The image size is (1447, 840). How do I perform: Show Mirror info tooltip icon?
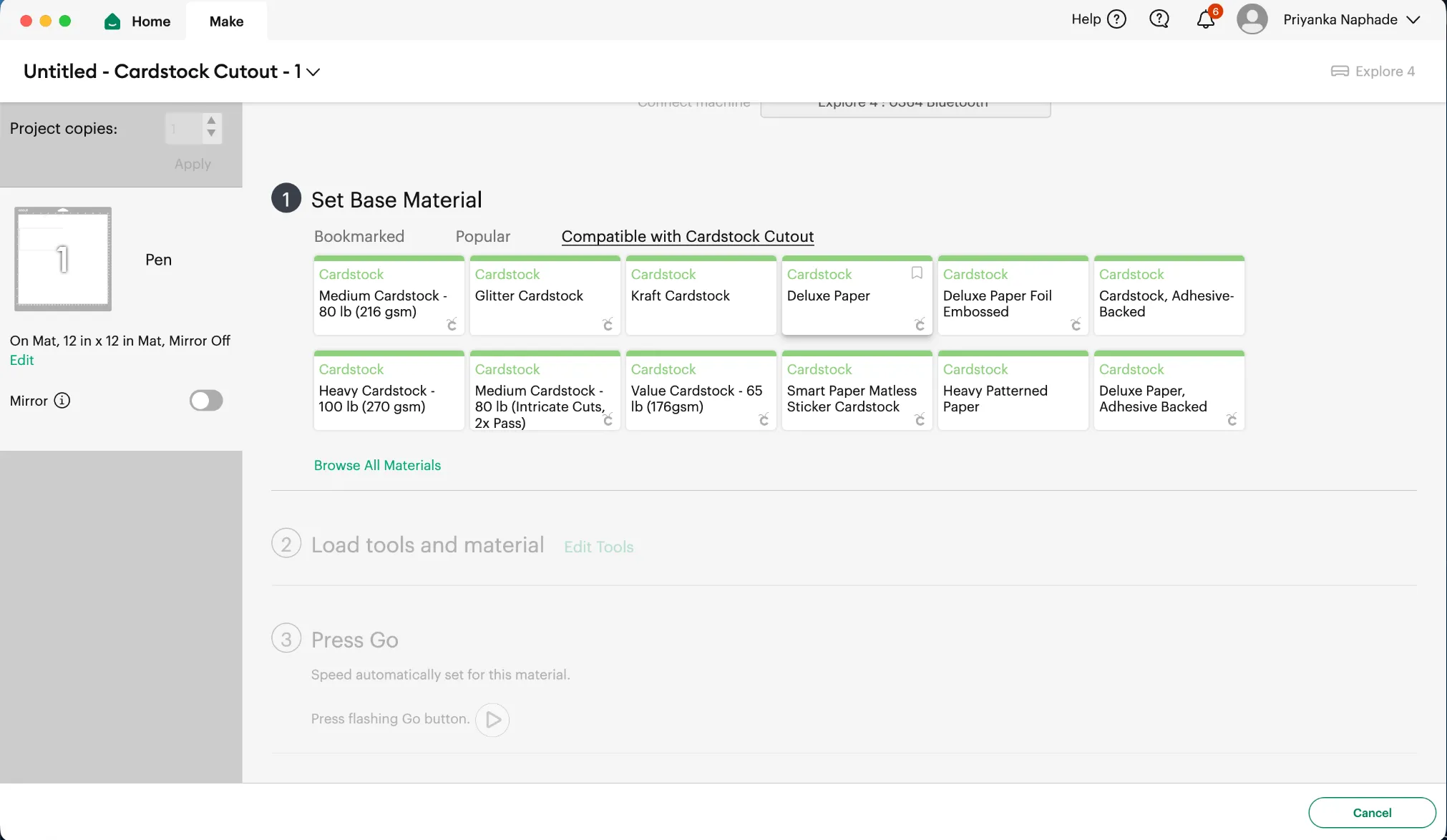pos(62,401)
